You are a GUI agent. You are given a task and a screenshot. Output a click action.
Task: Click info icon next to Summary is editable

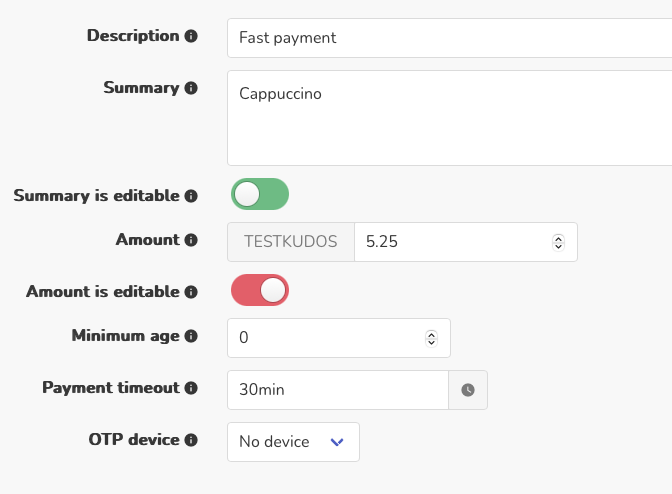point(191,196)
